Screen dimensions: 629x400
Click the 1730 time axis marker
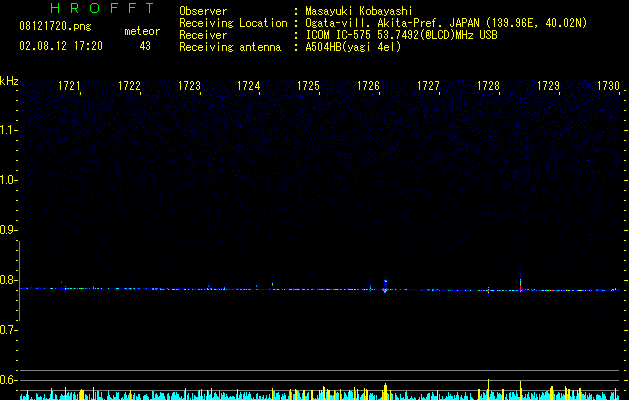pyautogui.click(x=608, y=86)
